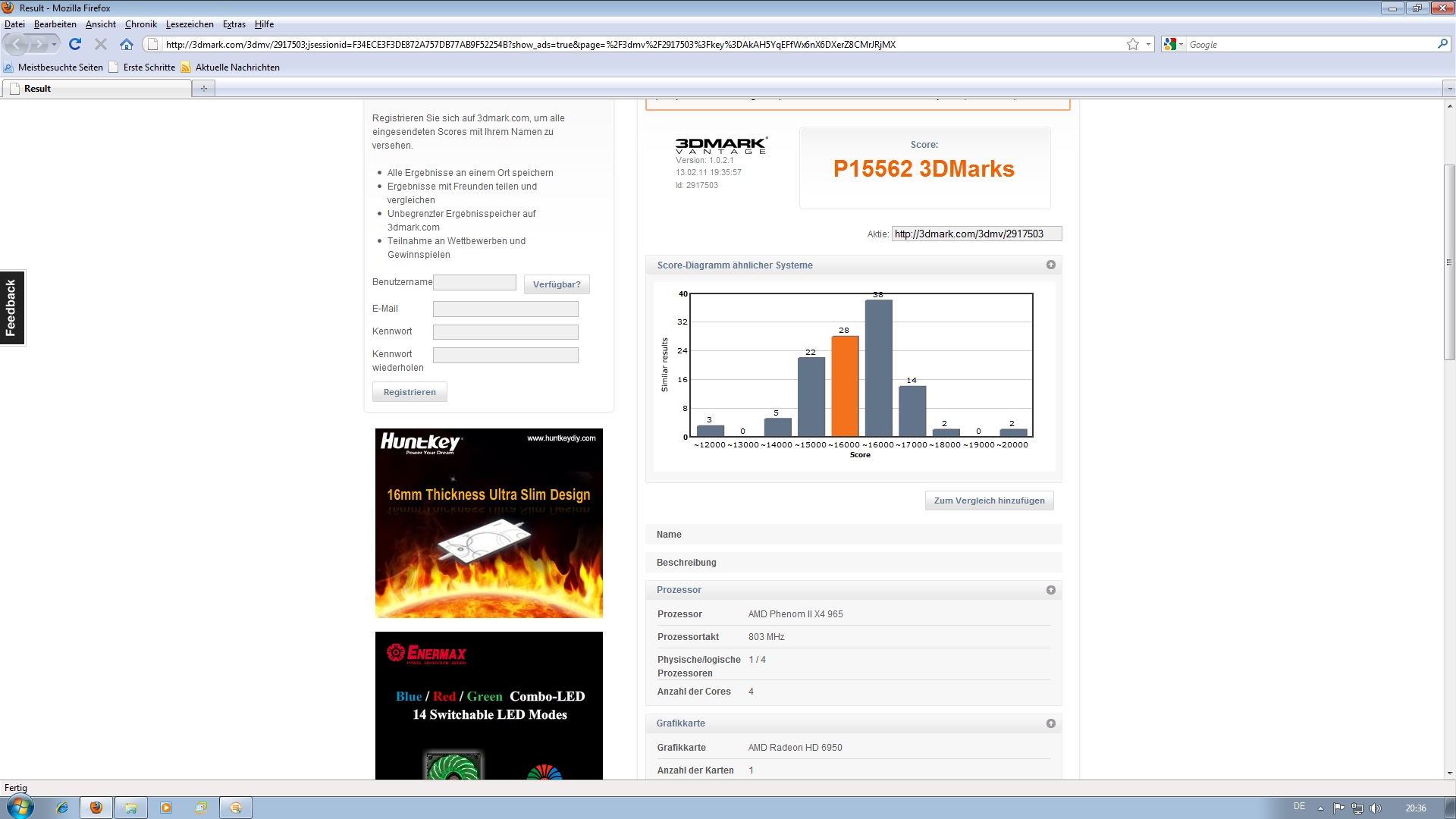
Task: Click the stop loading X icon
Action: pyautogui.click(x=101, y=44)
